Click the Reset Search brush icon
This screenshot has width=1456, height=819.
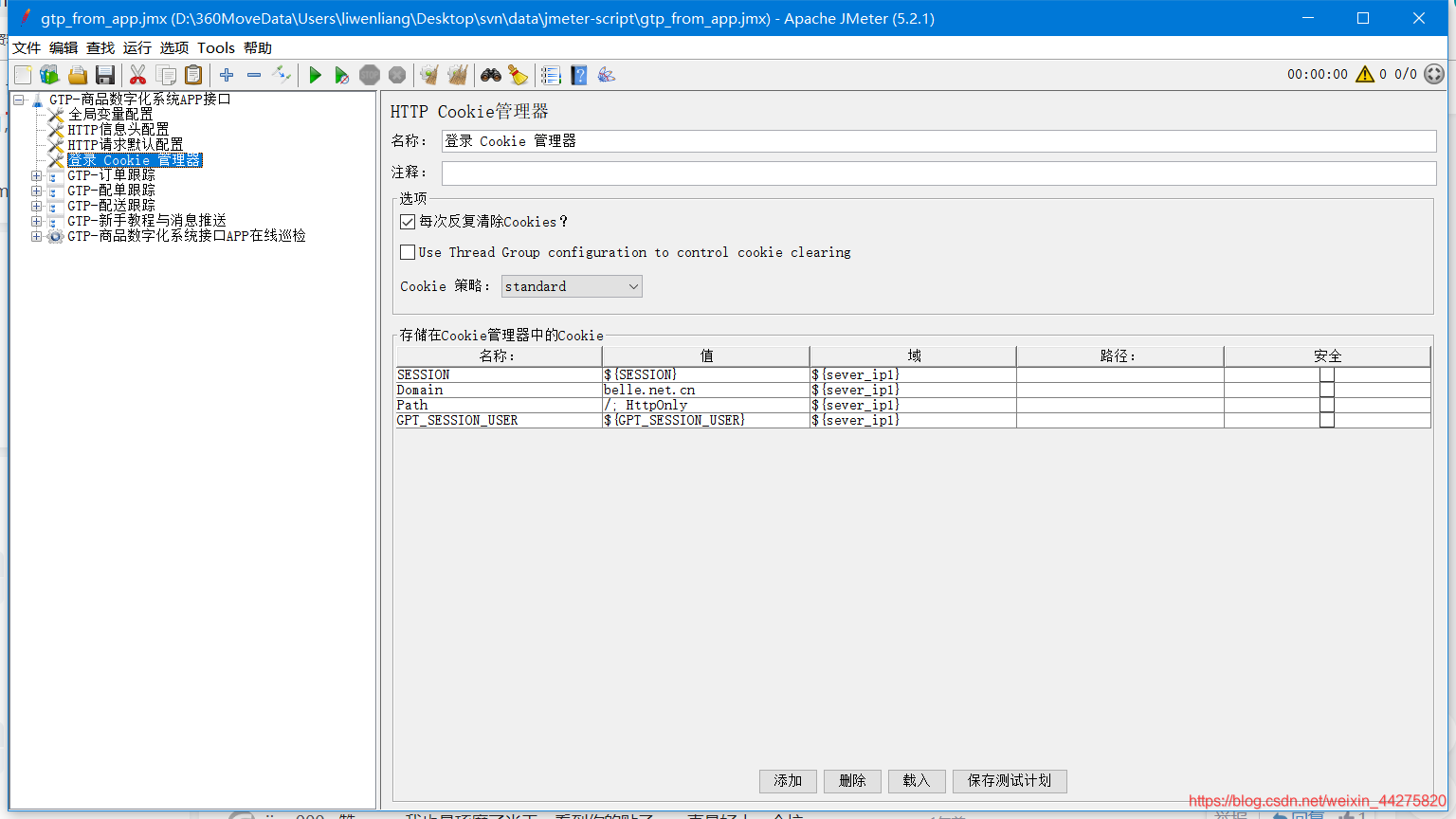[519, 75]
